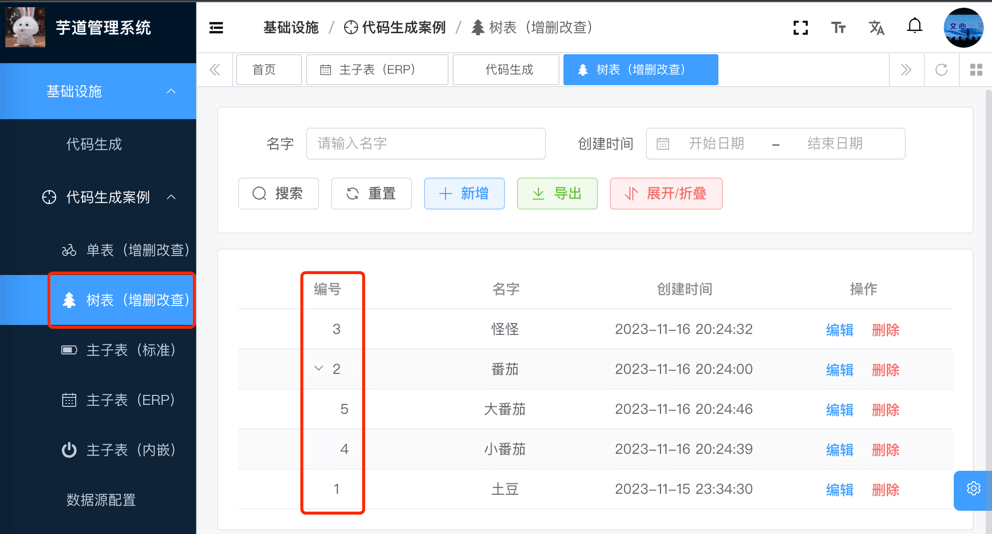Viewport: 992px width, 534px height.
Task: Select 开始日期 in date range picker
Action: [x=716, y=144]
